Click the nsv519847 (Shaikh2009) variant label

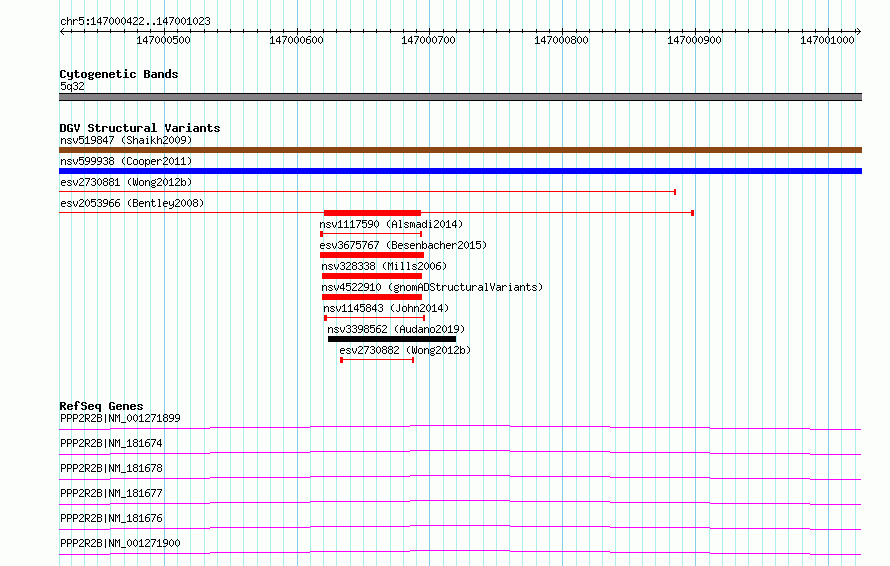[126, 140]
